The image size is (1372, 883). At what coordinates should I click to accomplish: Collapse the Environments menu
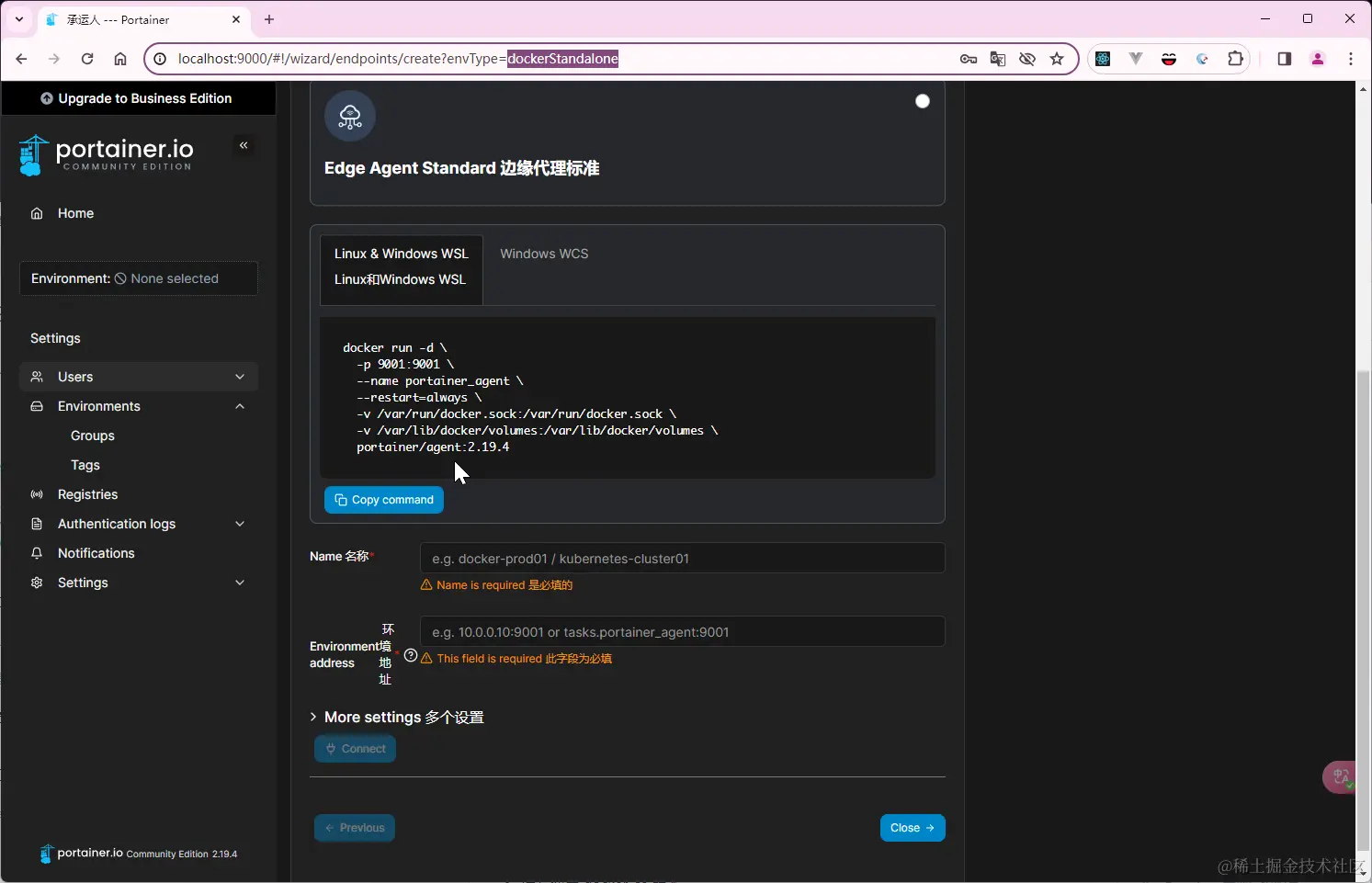(x=240, y=406)
